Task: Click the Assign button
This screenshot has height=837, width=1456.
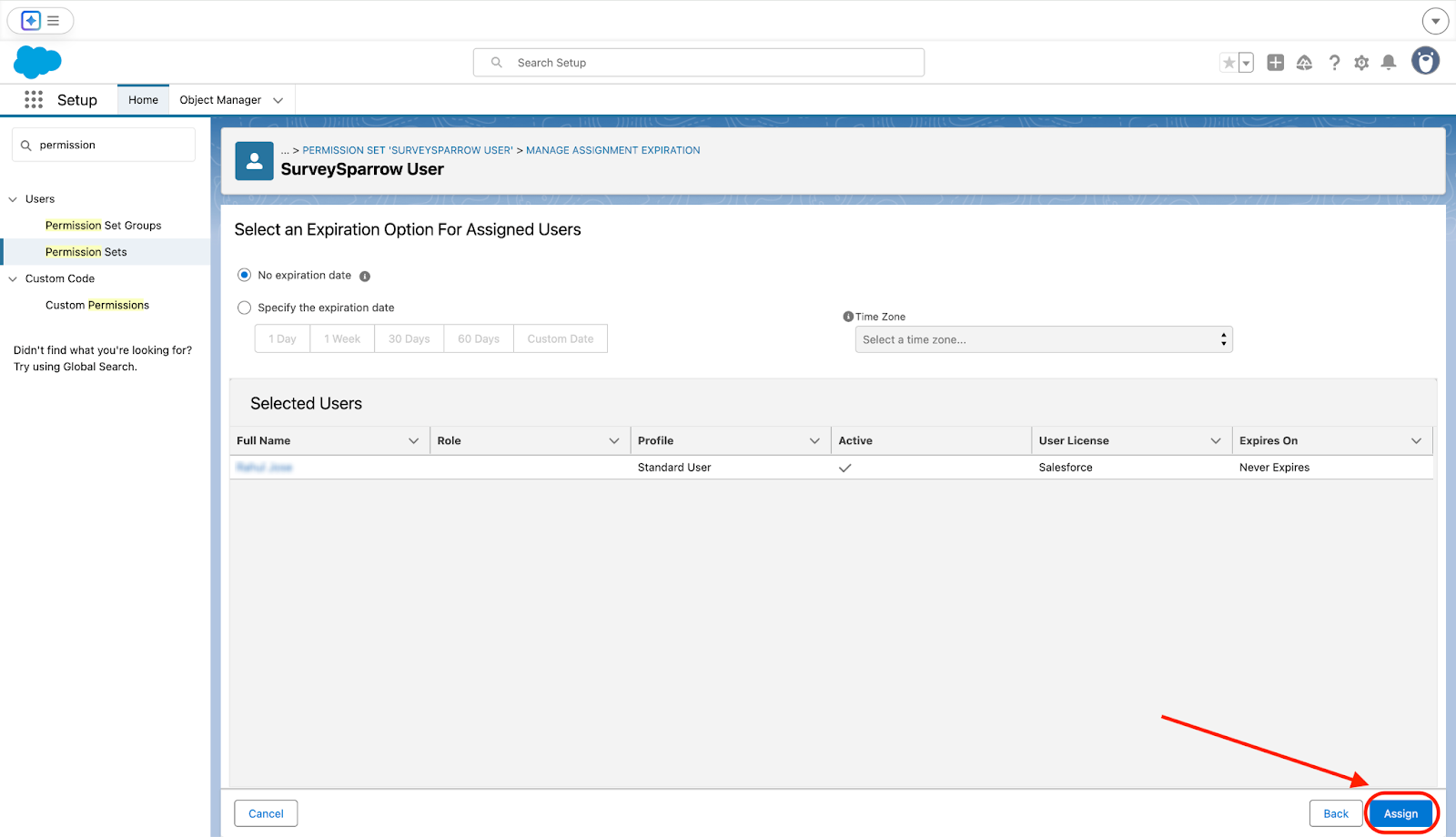Action: (1400, 813)
